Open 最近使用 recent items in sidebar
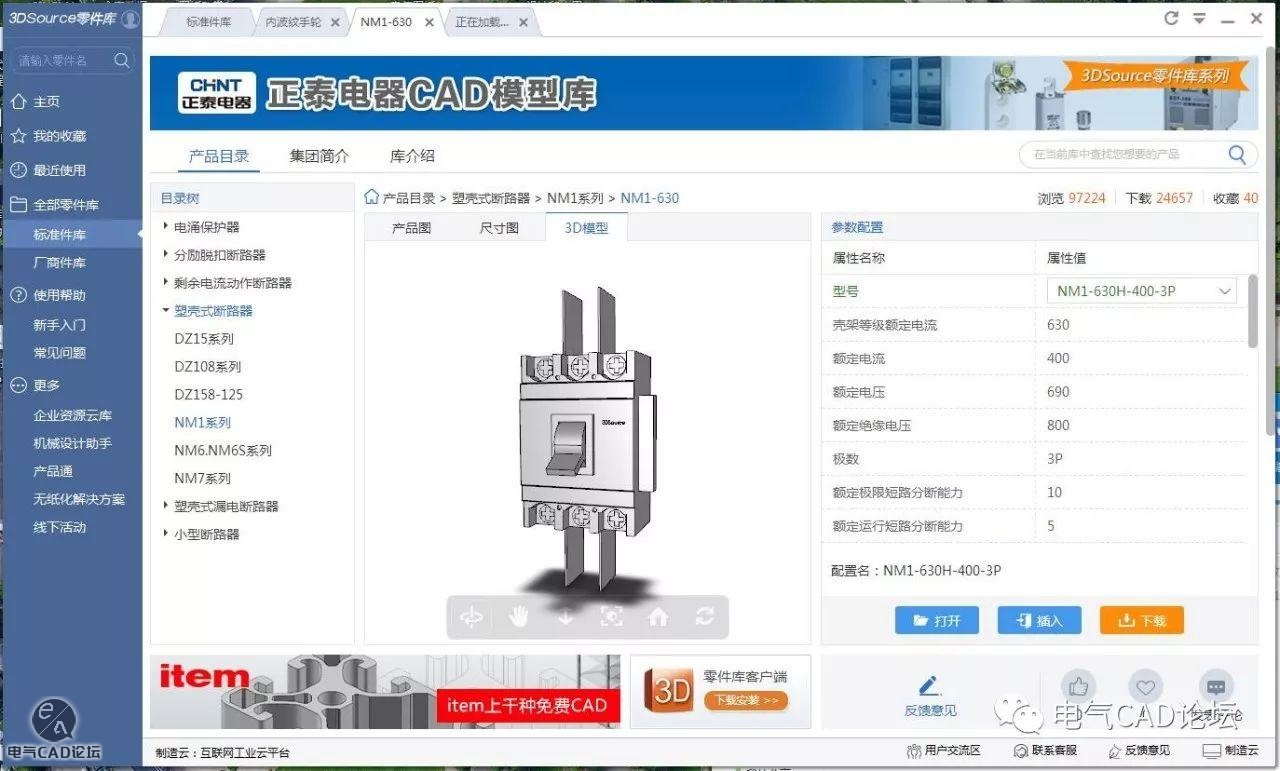Viewport: 1280px width, 771px height. tap(48, 170)
